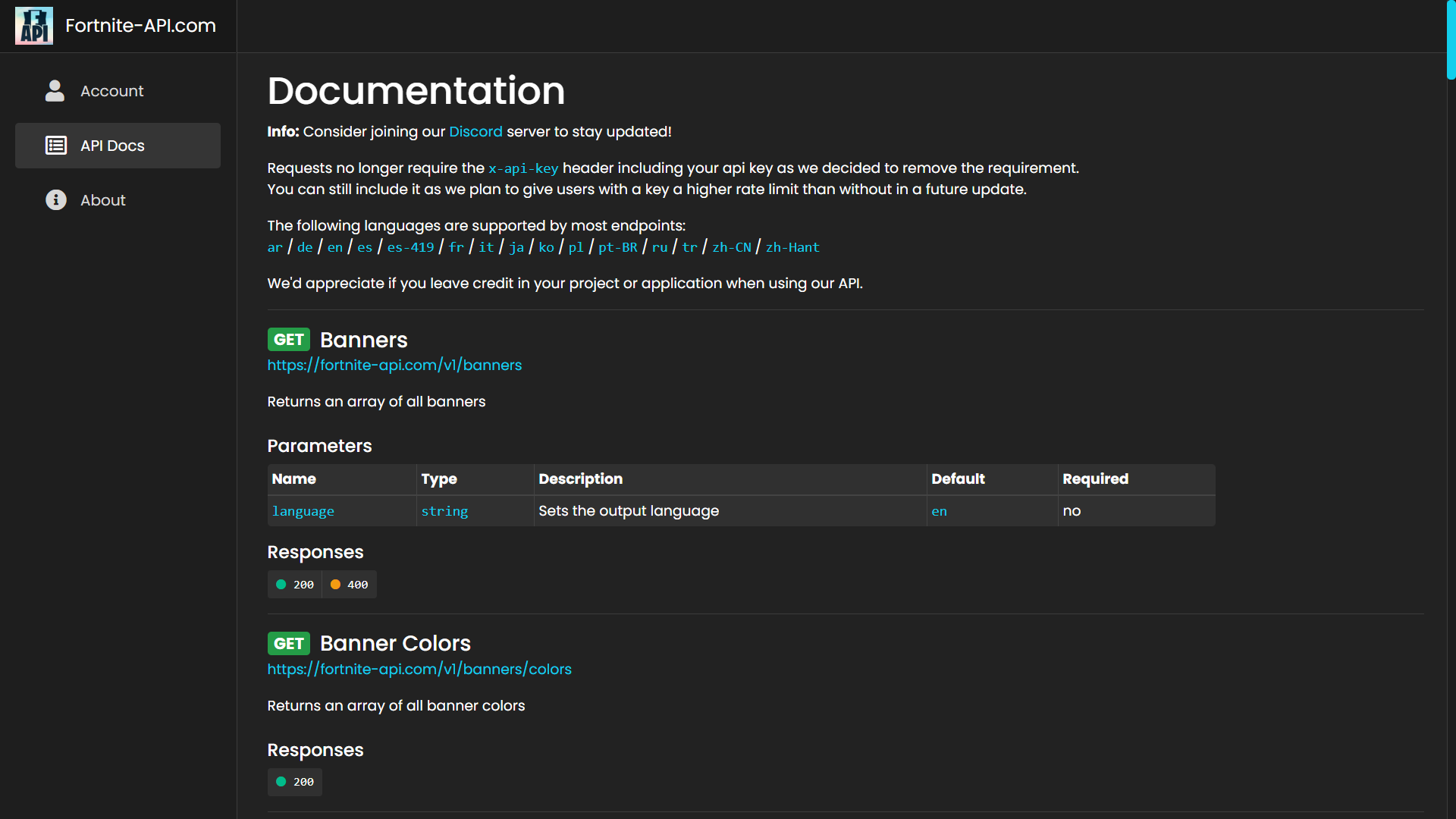Open the Account section icon
The height and width of the screenshot is (819, 1456).
coord(56,91)
